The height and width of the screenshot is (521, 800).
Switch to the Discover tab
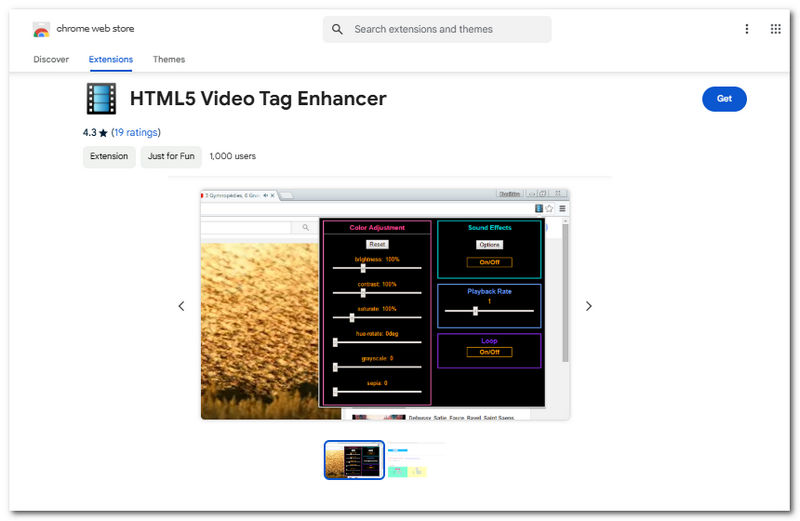51,59
